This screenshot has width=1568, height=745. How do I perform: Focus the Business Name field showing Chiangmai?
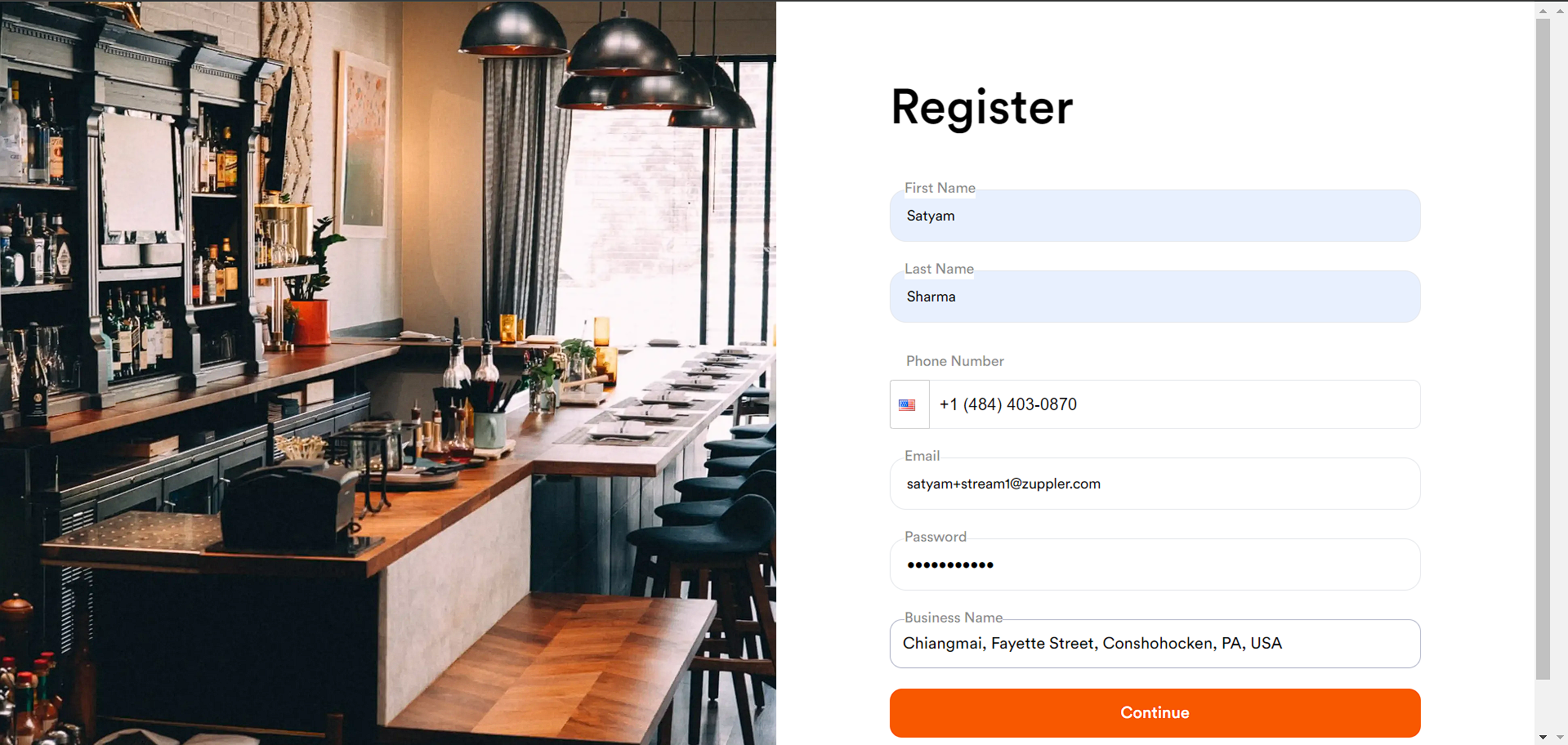pos(1155,644)
